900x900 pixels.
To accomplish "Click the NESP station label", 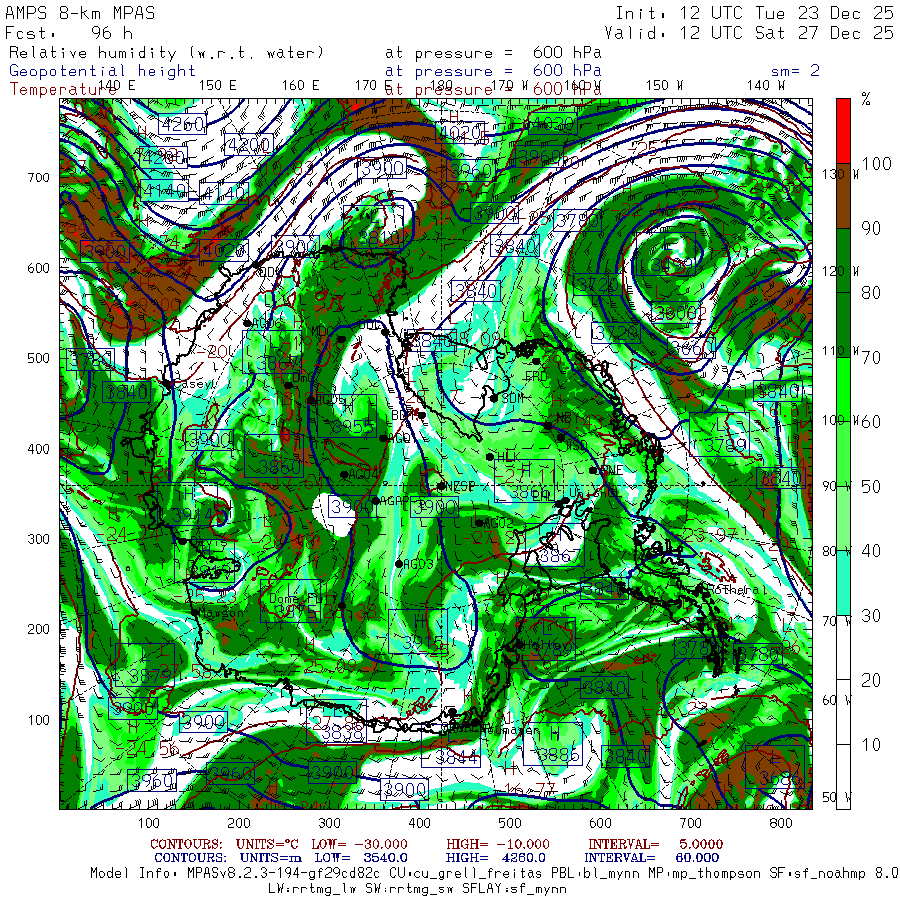I will click(x=460, y=486).
